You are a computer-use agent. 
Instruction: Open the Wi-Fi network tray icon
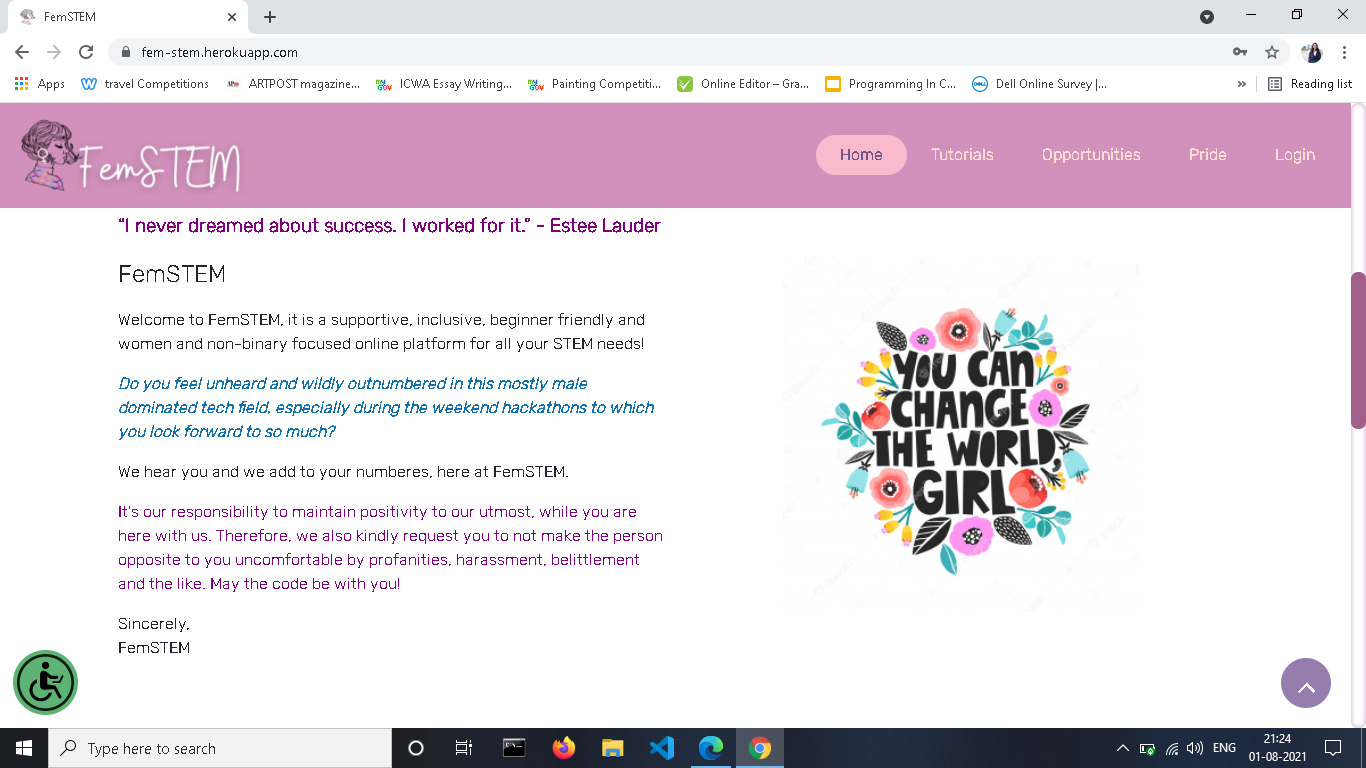point(1172,748)
